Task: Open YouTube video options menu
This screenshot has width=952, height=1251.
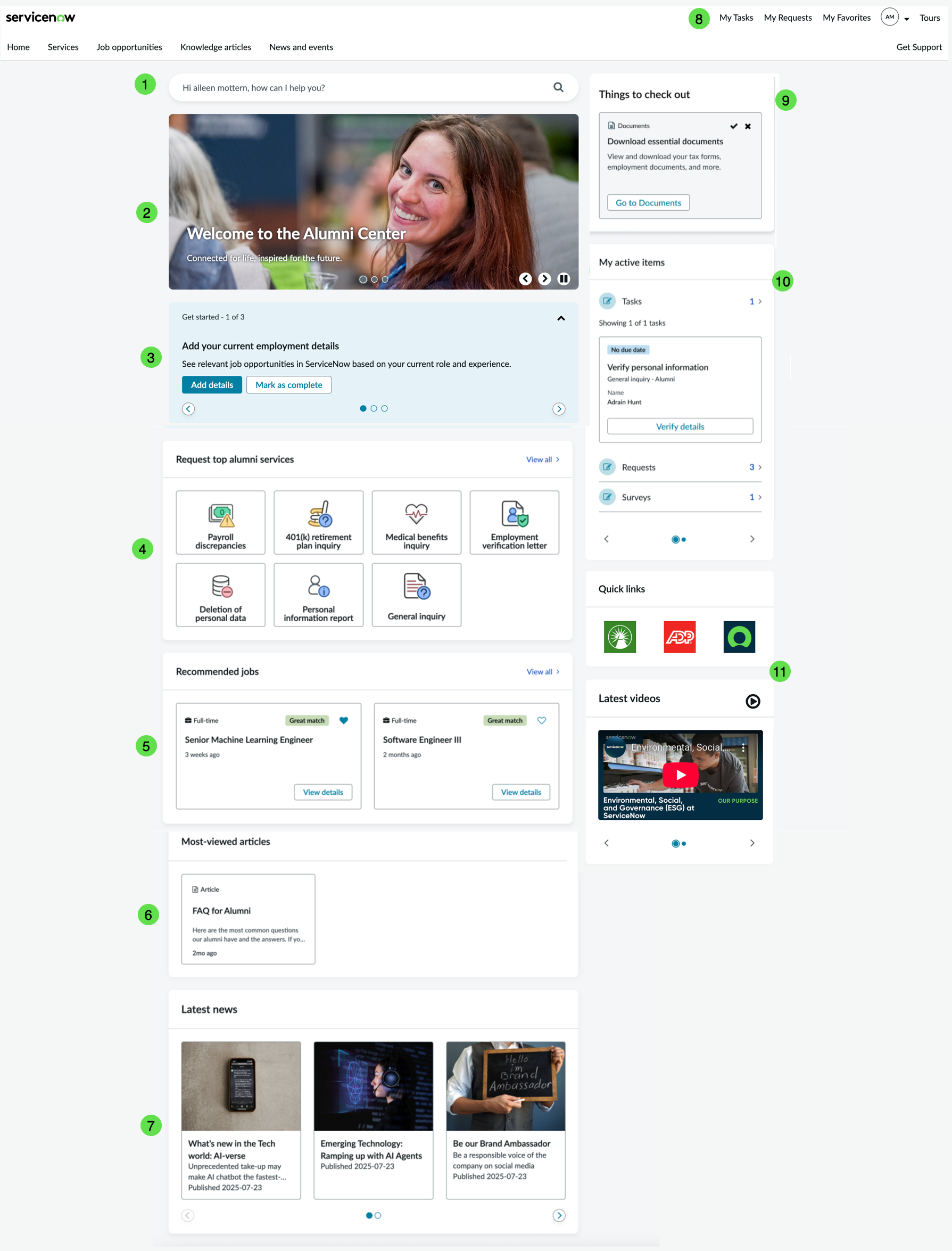Action: [x=743, y=747]
